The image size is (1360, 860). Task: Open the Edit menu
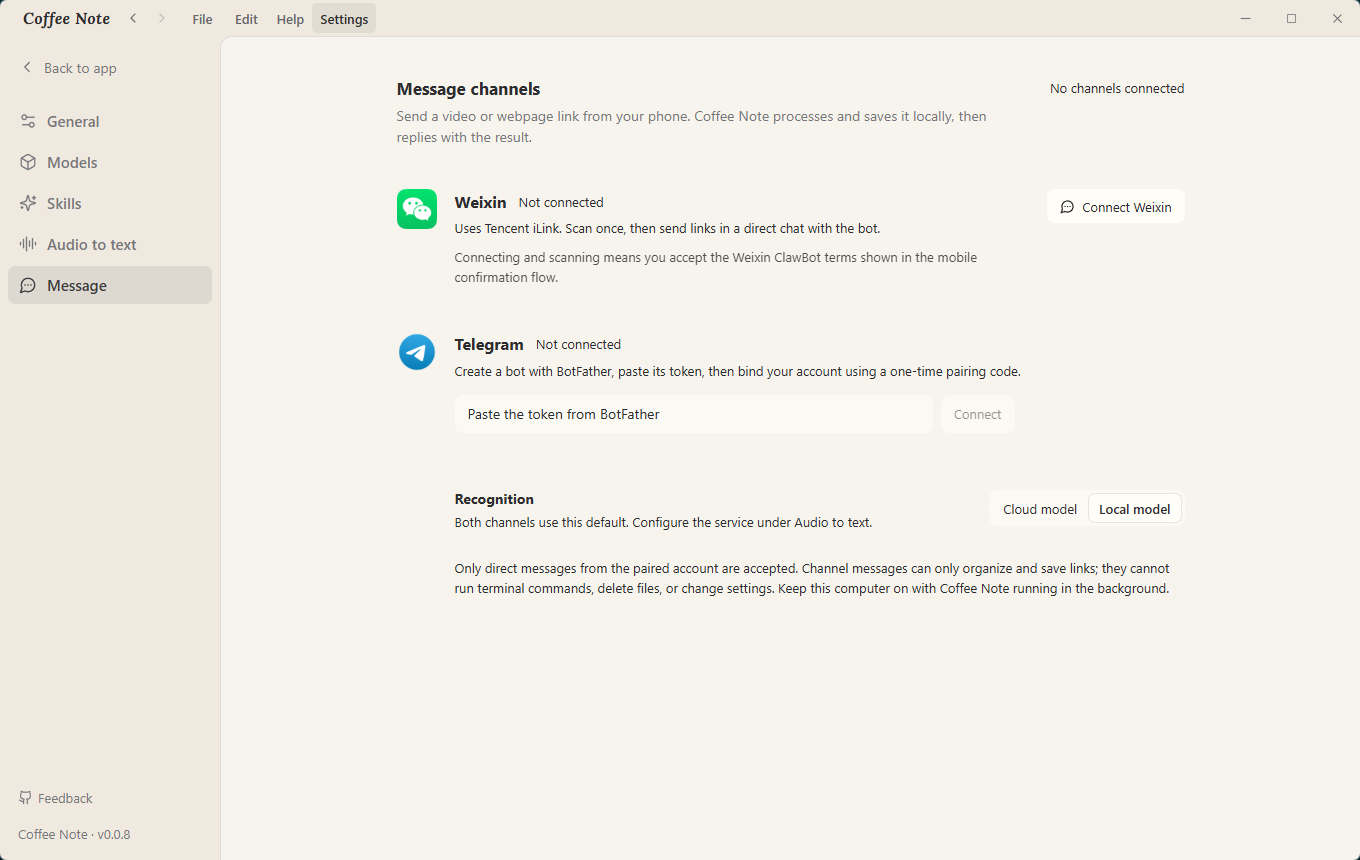pyautogui.click(x=246, y=19)
